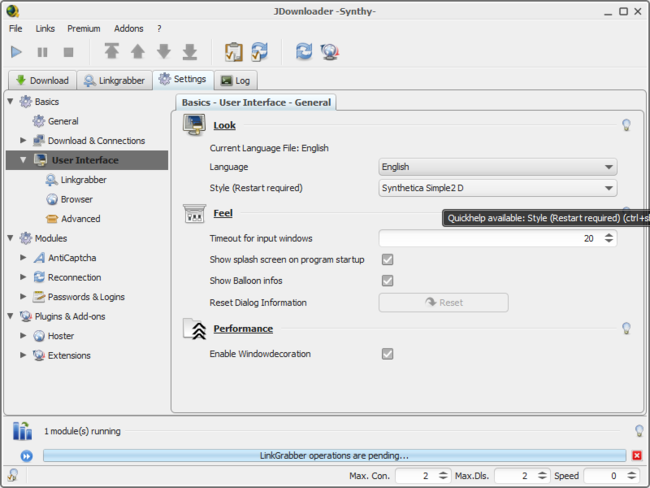650x488 pixels.
Task: Adjust the Speed stepper arrows
Action: (x=631, y=476)
